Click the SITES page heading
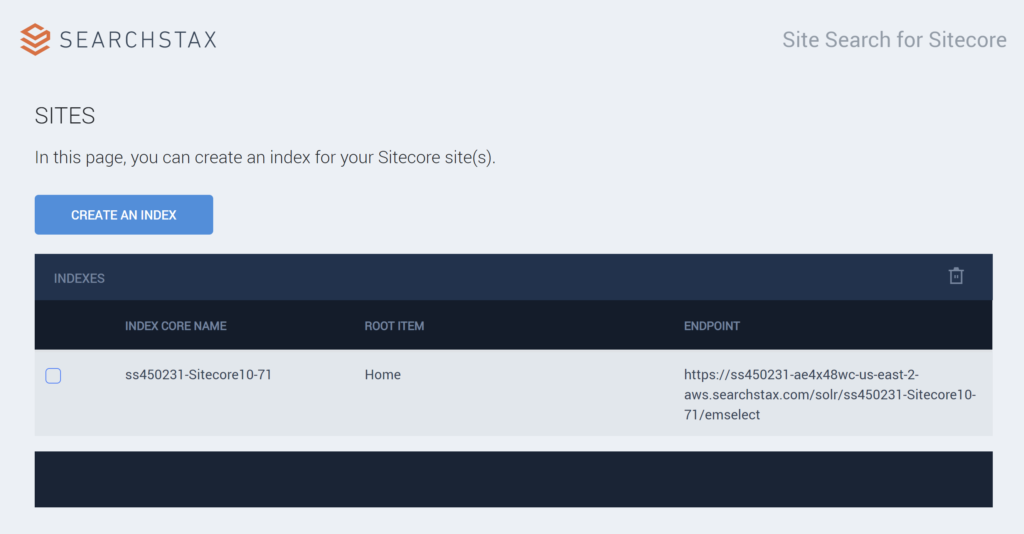This screenshot has width=1024, height=534. coord(65,116)
